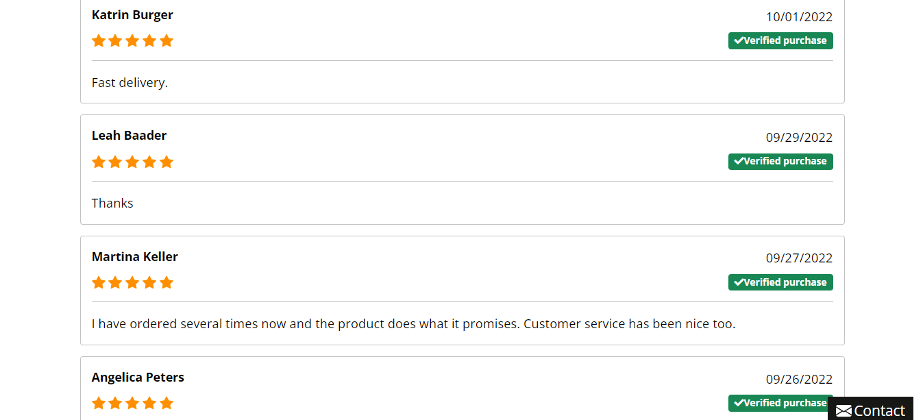The image size is (922, 420).
Task: Click the 09/26/2022 review date
Action: (799, 379)
